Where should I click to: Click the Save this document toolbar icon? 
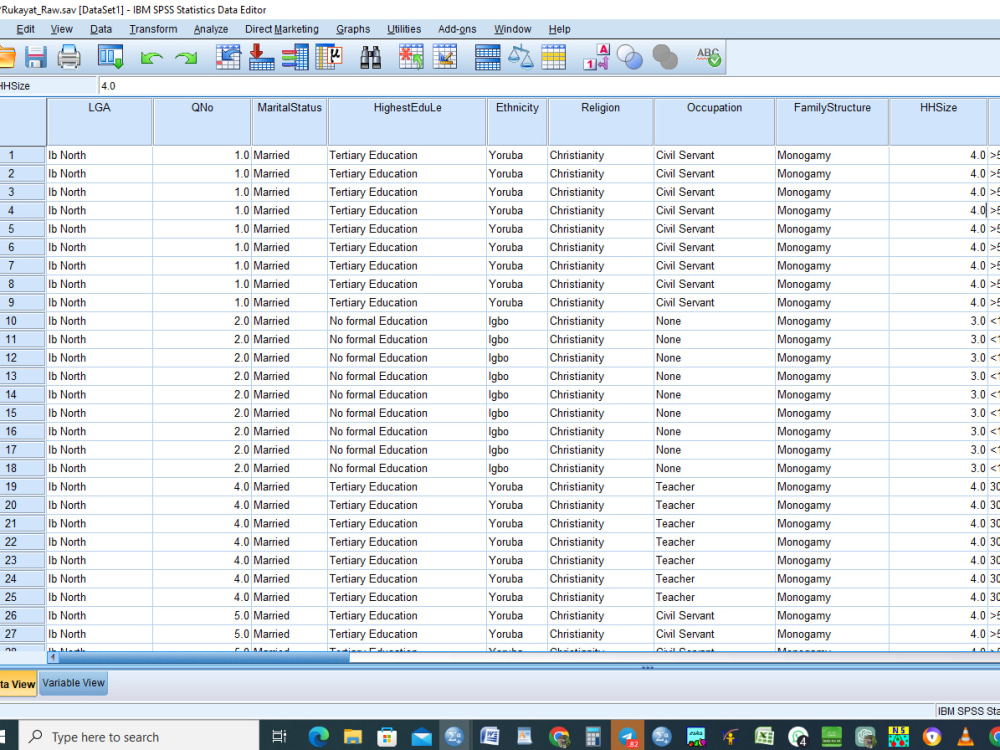click(x=36, y=57)
